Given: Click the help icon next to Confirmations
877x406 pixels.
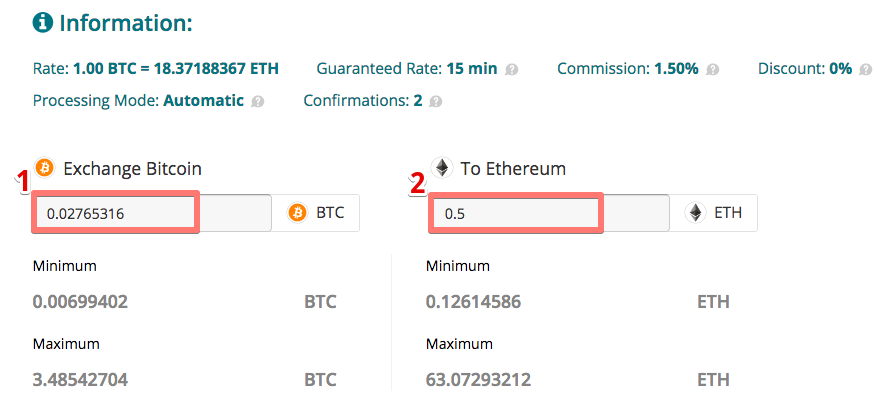Looking at the screenshot, I should coord(436,102).
